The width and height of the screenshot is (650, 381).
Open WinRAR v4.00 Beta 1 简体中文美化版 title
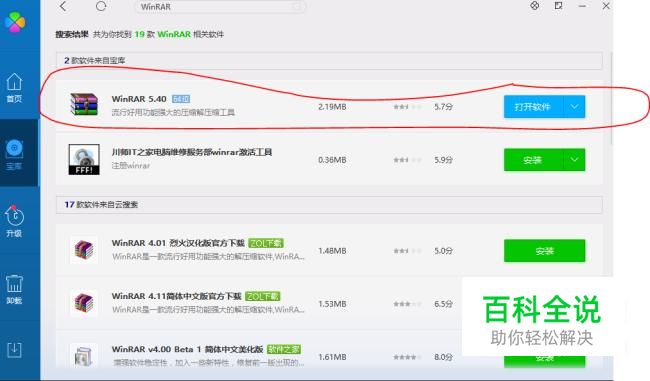point(187,349)
